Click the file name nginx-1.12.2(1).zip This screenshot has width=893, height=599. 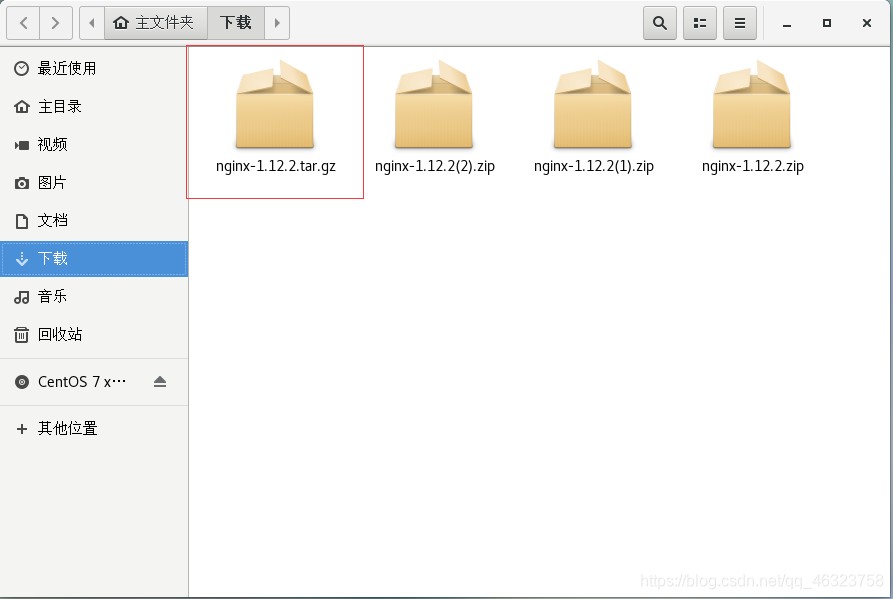tap(593, 166)
